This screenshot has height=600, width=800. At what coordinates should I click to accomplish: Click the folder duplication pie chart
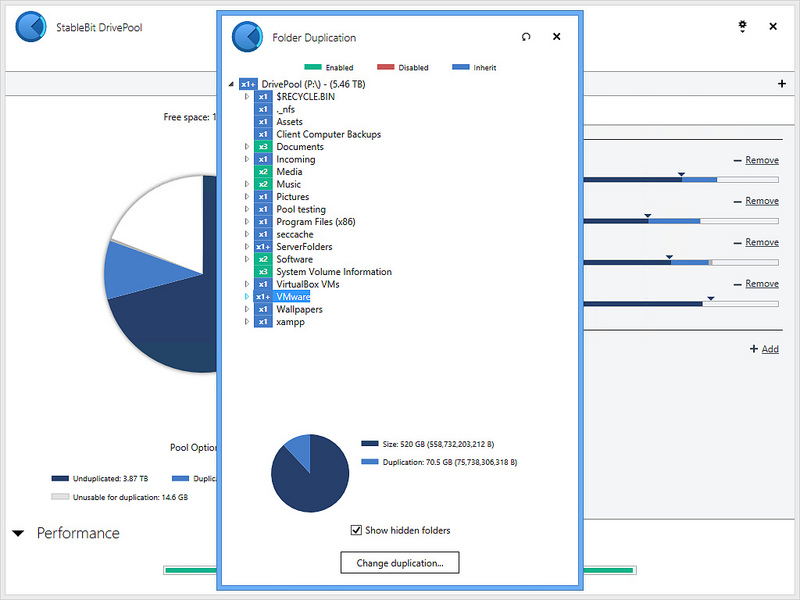pyautogui.click(x=310, y=473)
